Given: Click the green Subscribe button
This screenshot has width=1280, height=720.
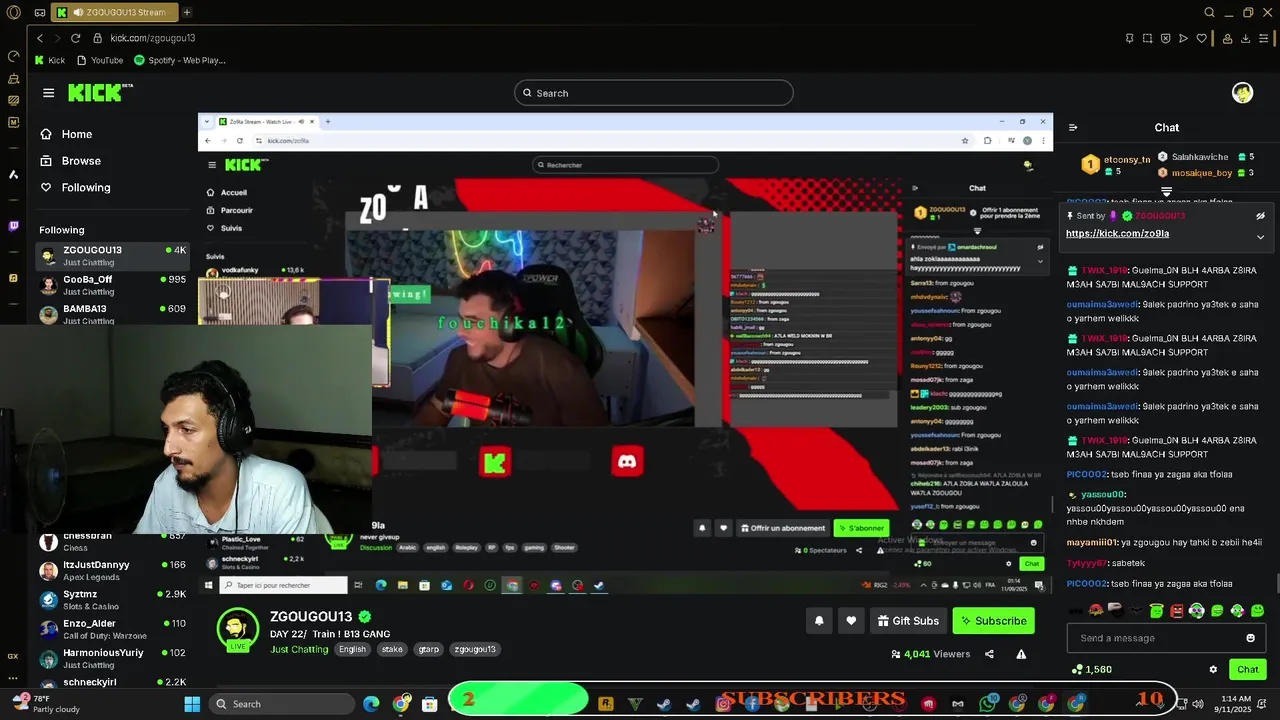Looking at the screenshot, I should tap(993, 621).
